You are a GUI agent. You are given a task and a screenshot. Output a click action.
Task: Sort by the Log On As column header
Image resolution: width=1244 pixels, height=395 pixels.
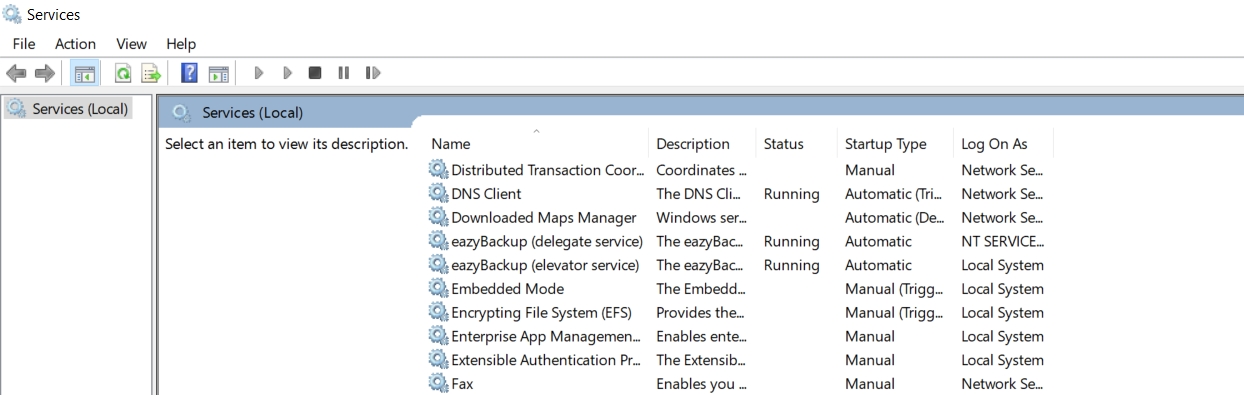[x=1003, y=143]
